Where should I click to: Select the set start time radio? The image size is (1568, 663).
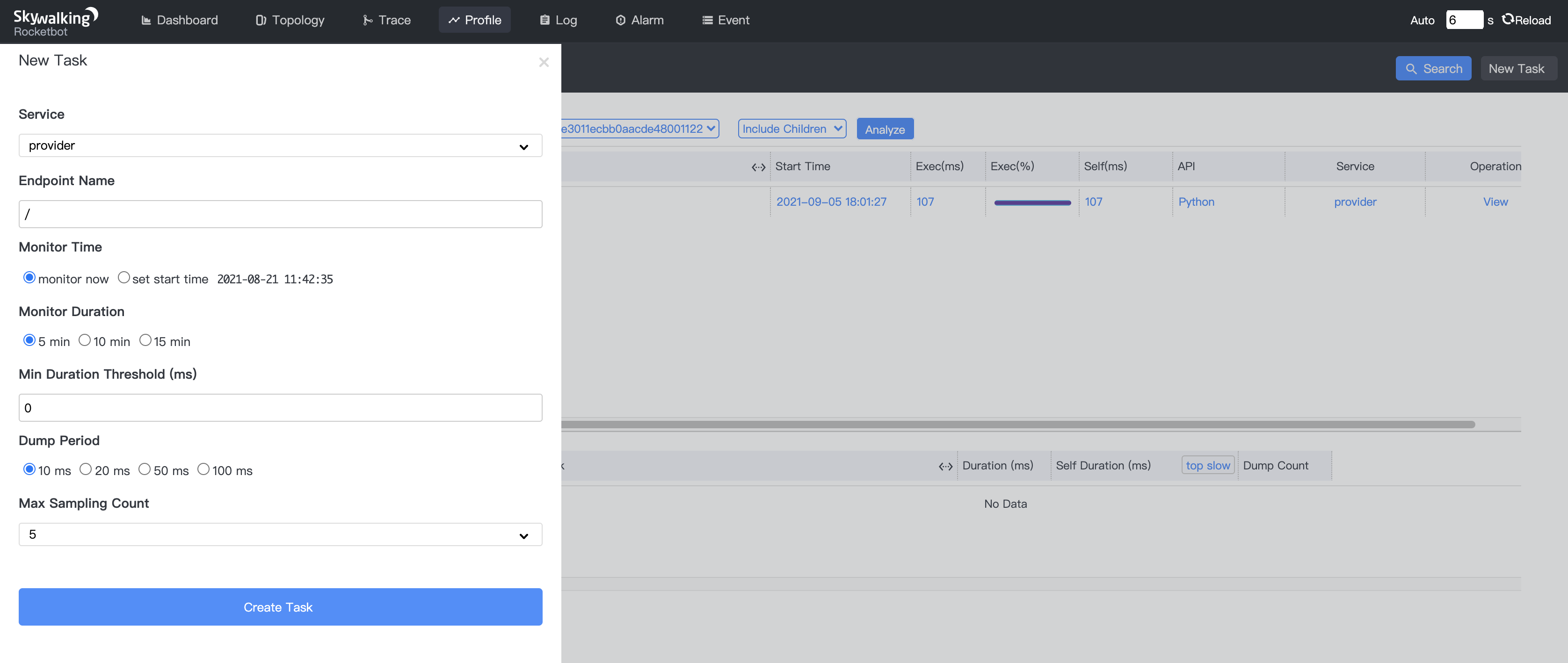123,277
